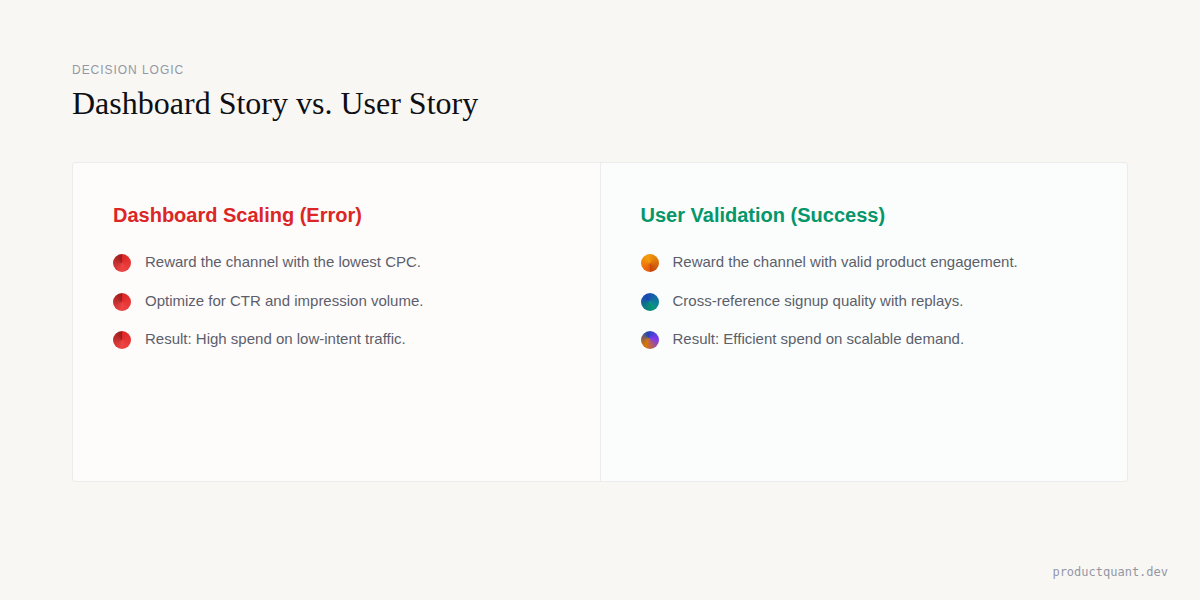Click the 'DECISION LOGIC' label
This screenshot has height=600, width=1200.
pos(128,70)
